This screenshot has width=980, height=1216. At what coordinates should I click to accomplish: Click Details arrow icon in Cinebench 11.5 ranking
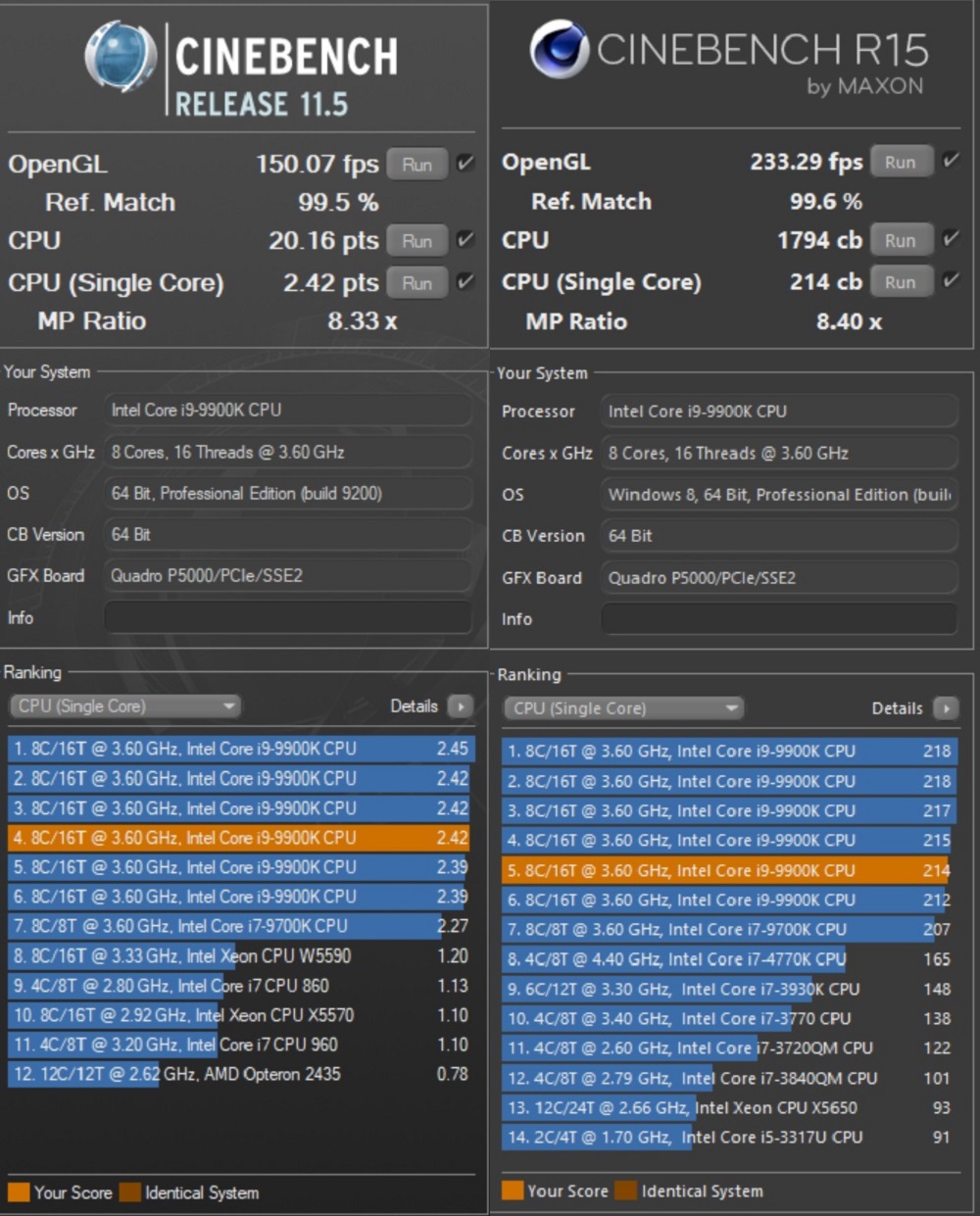point(460,705)
